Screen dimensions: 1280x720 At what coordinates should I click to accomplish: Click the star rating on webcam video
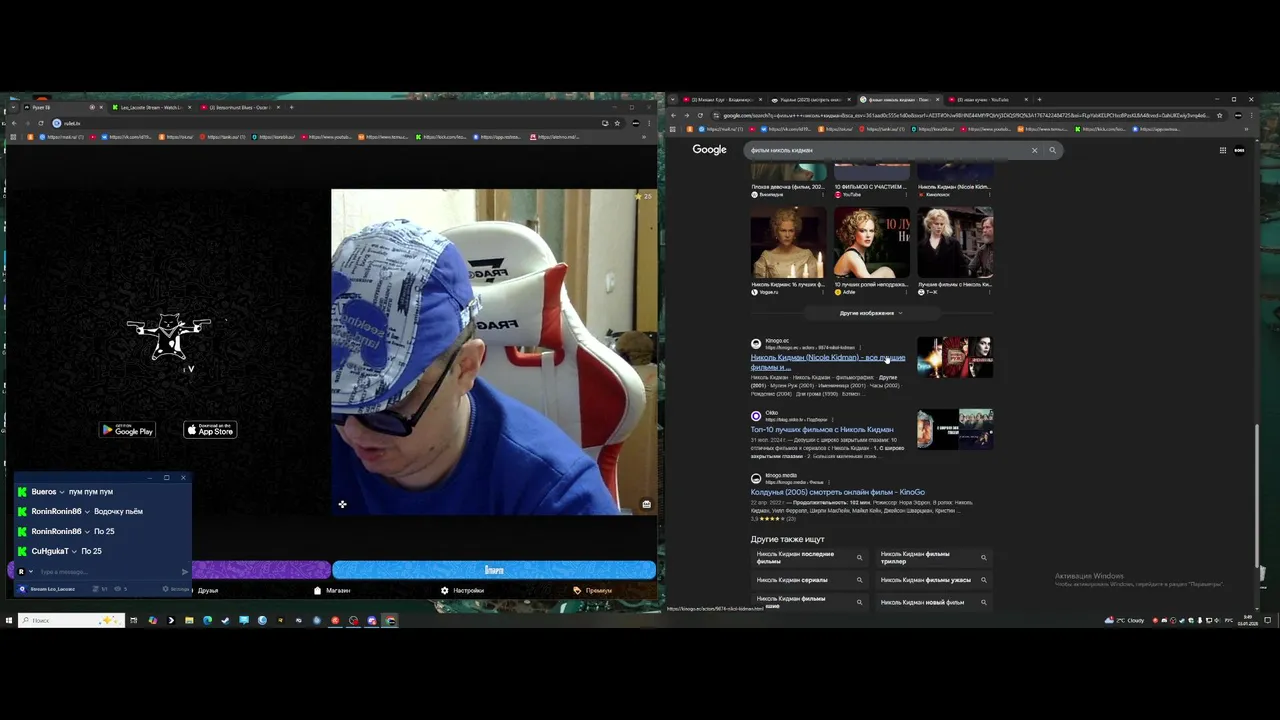coord(643,196)
